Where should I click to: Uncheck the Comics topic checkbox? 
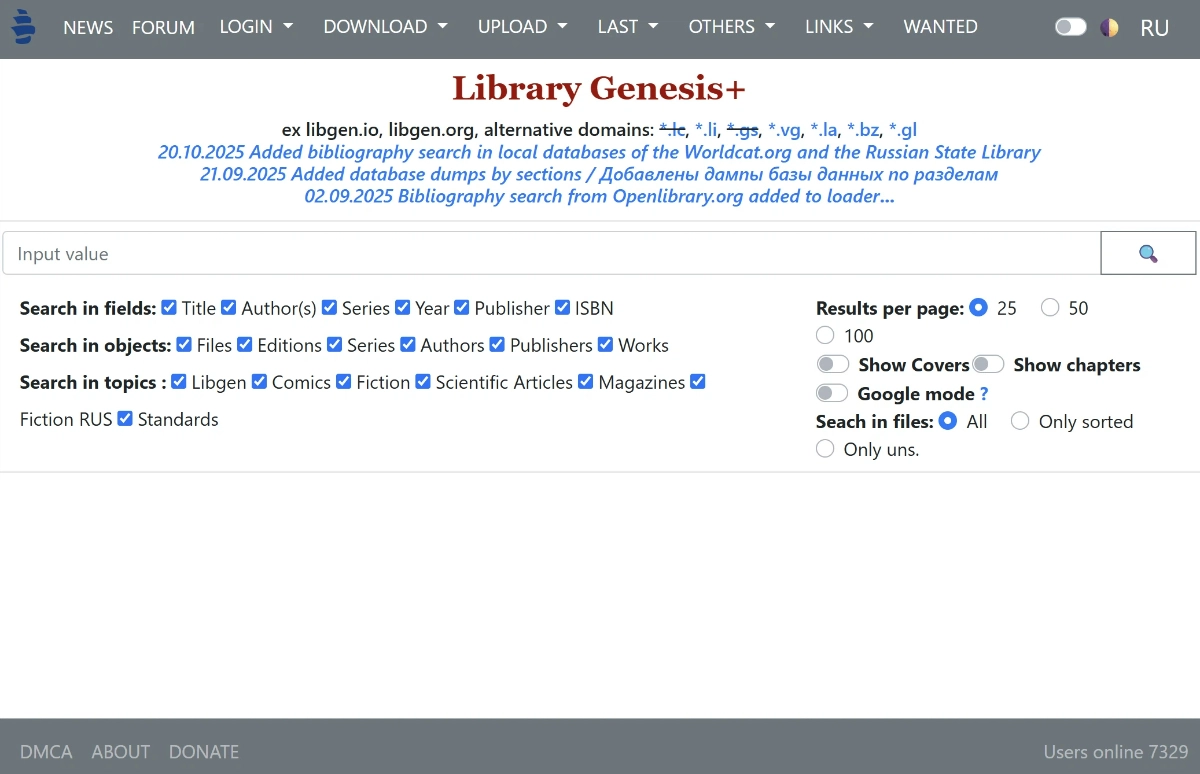[x=259, y=382]
